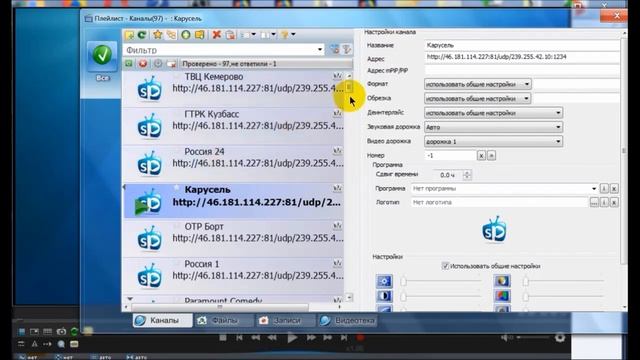The height and width of the screenshot is (360, 640).
Task: Click the gold star favorites icon
Action: pos(158,35)
